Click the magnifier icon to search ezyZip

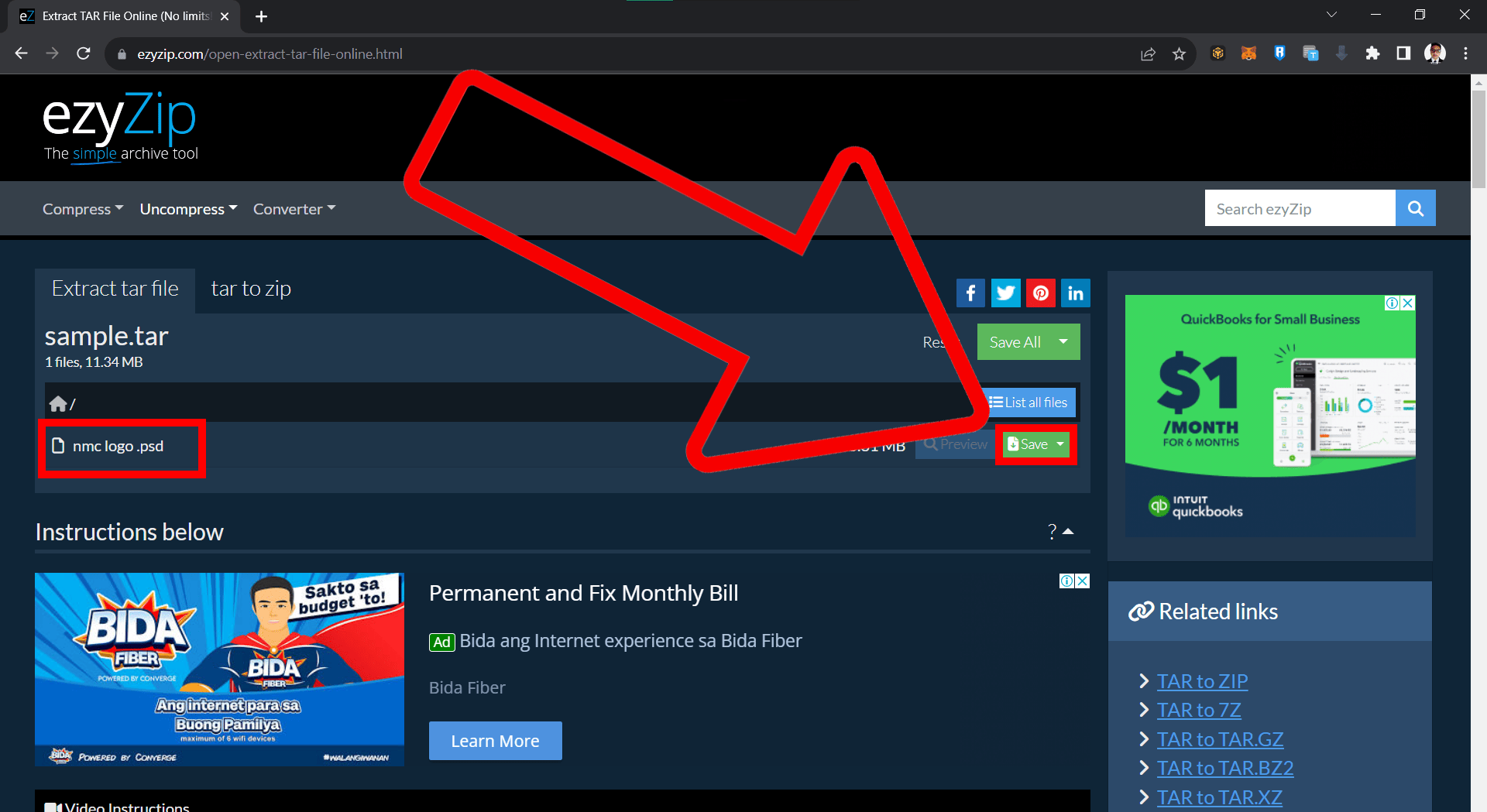pos(1415,207)
